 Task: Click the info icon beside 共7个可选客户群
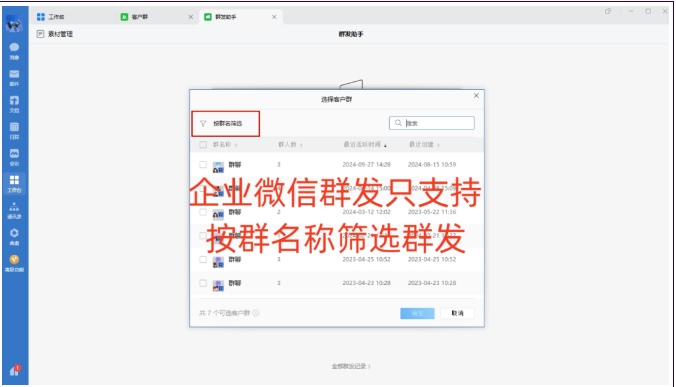(256, 313)
